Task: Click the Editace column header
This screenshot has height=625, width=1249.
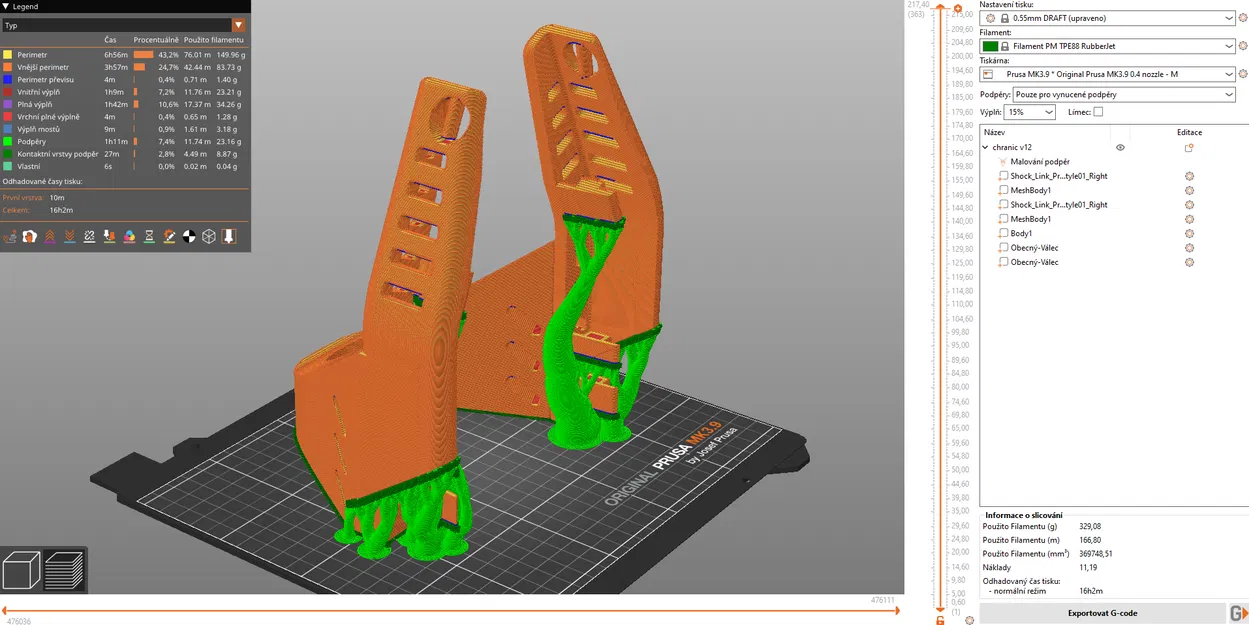Action: (1189, 132)
